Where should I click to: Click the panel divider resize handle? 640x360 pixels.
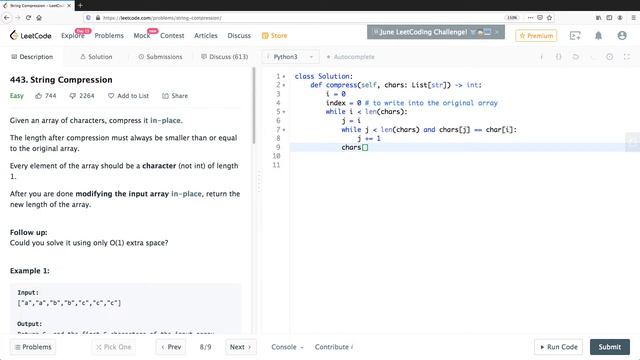coord(259,181)
